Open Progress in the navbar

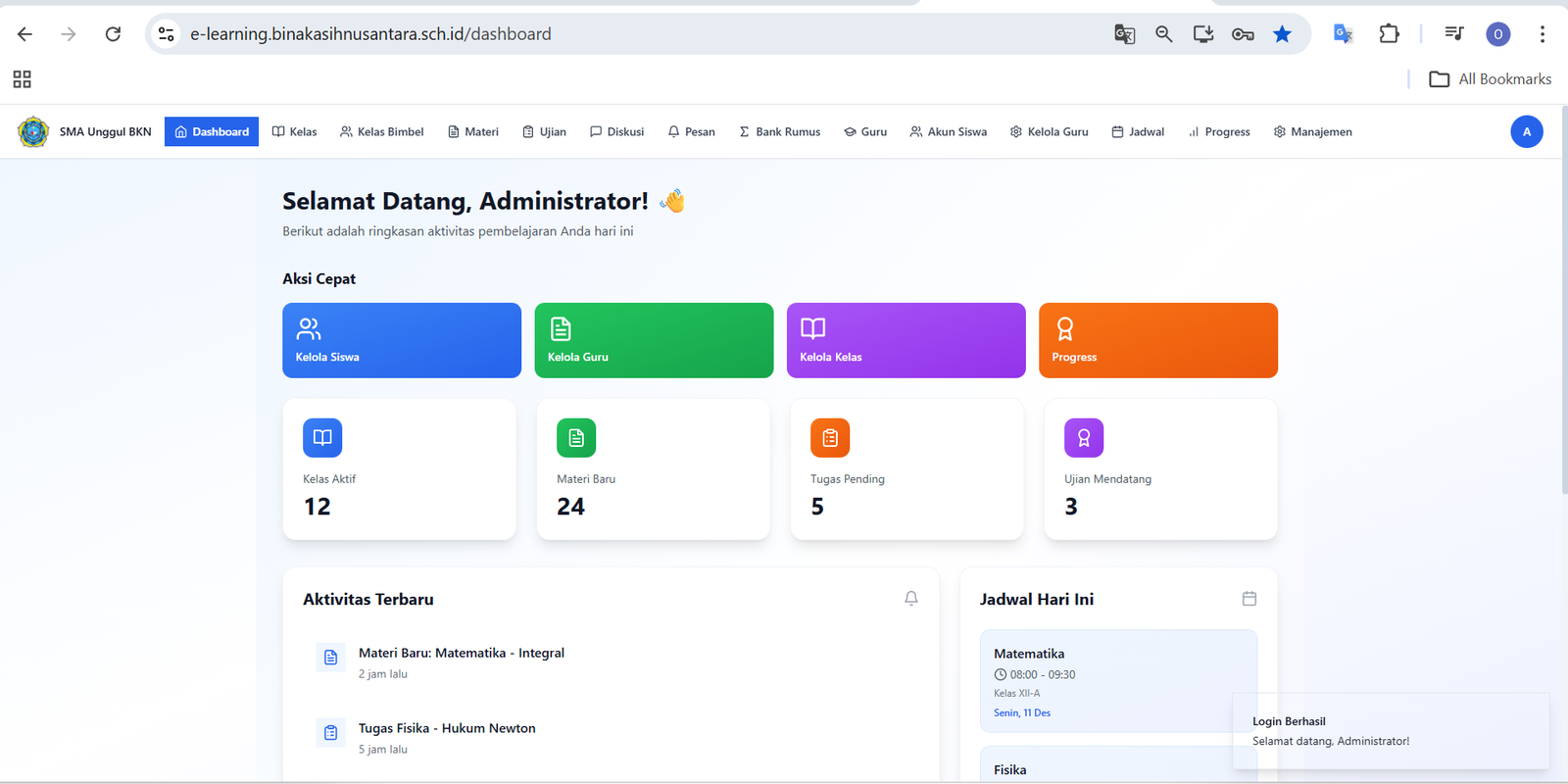(1219, 131)
